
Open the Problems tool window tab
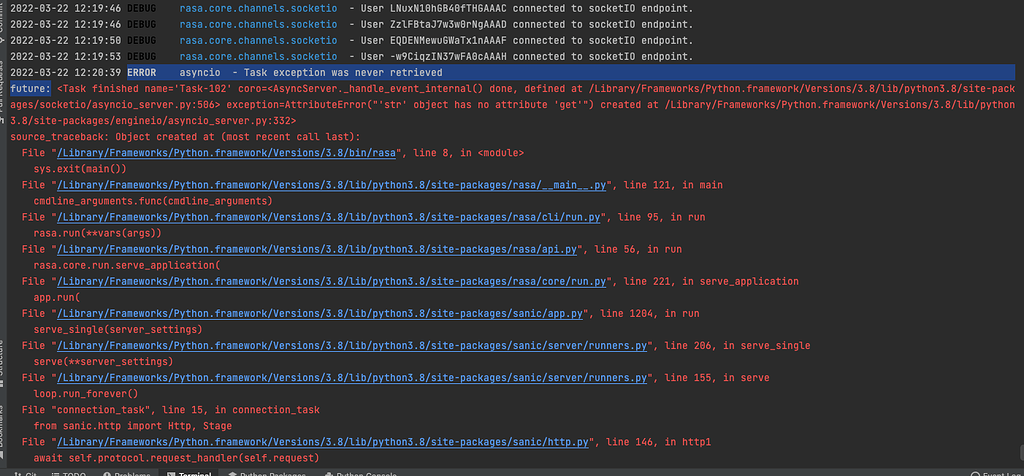click(x=132, y=473)
